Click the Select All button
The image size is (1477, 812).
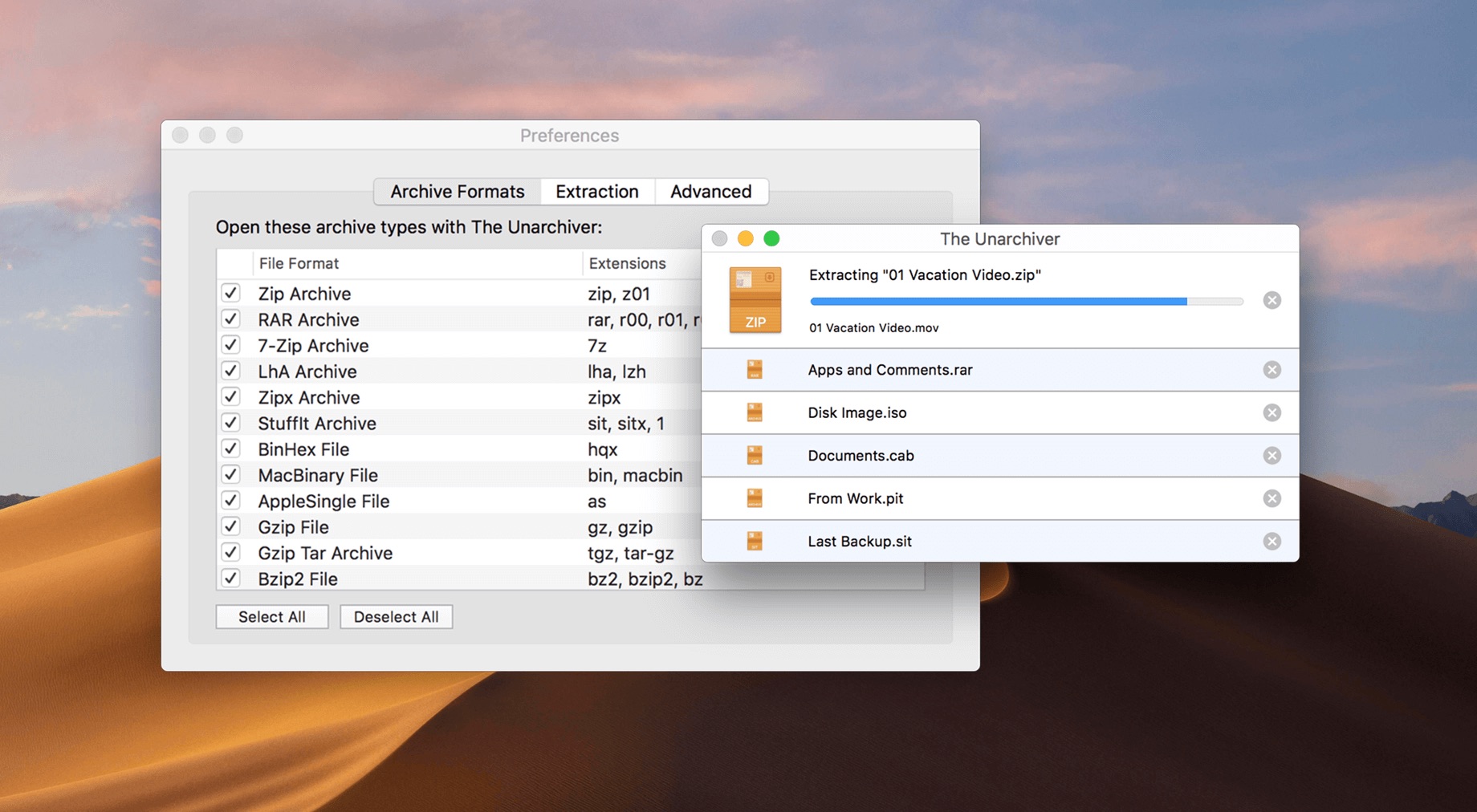tap(271, 616)
